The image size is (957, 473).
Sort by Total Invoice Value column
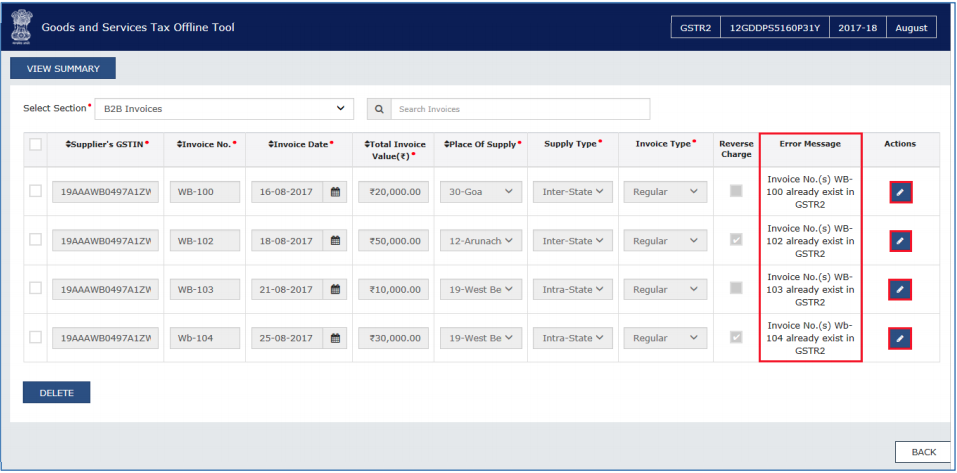(x=394, y=150)
